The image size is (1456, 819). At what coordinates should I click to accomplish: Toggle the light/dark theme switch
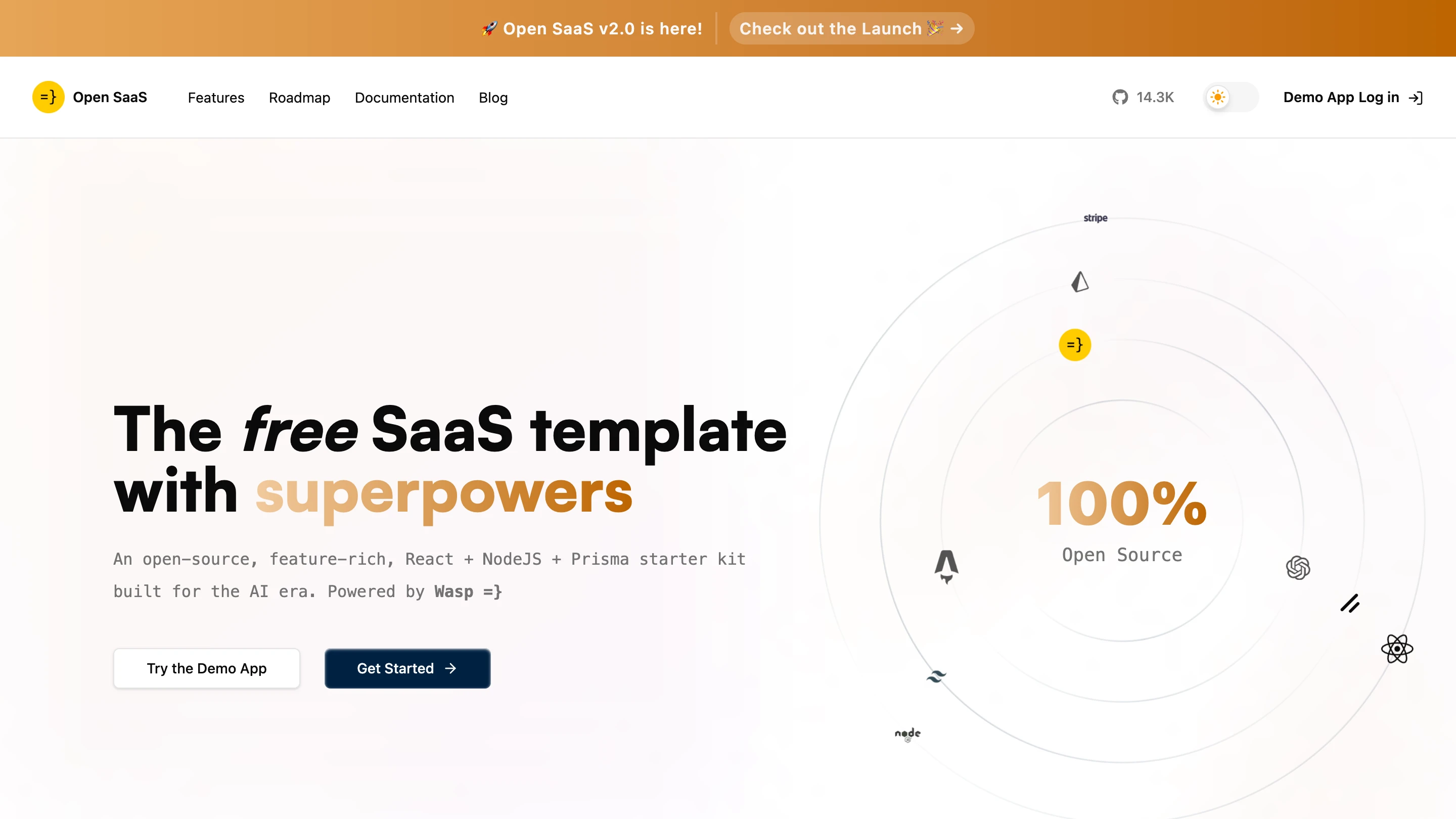[x=1230, y=97]
